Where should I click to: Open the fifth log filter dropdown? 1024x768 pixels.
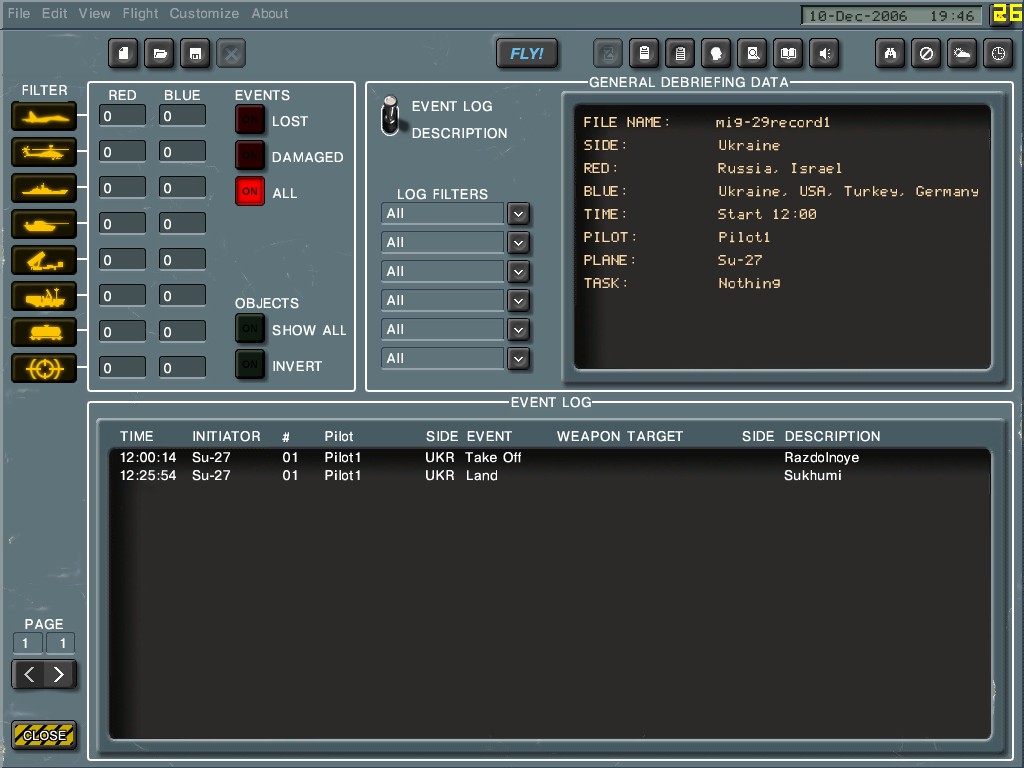click(519, 330)
